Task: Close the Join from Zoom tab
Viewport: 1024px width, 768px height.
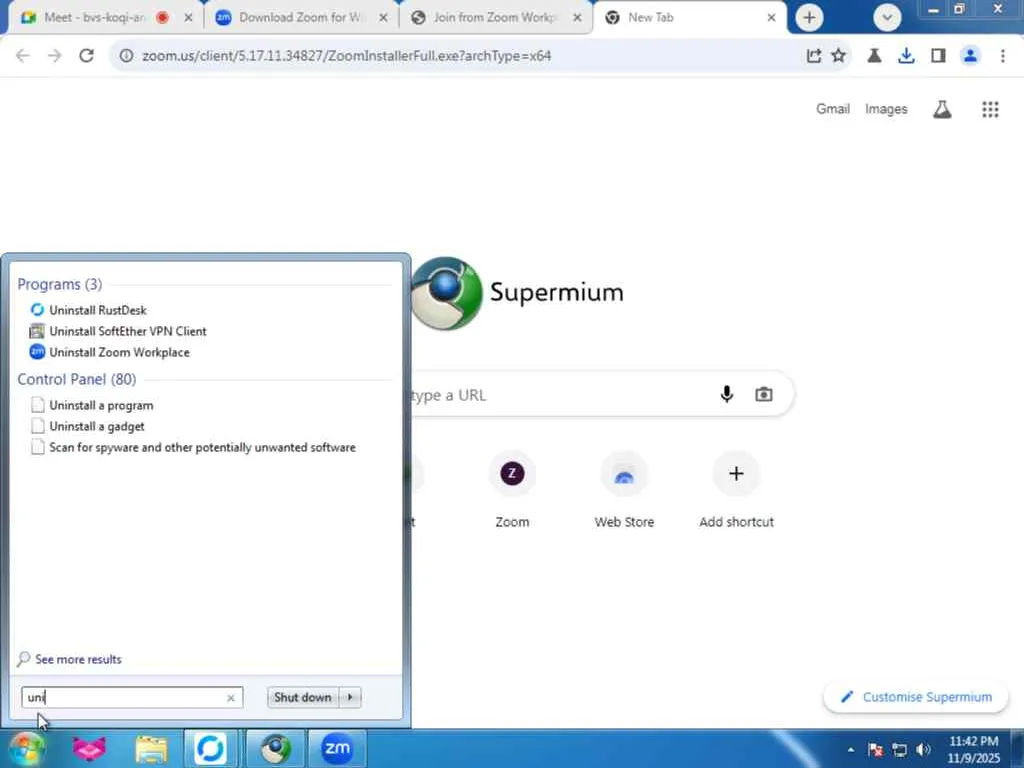Action: [577, 18]
